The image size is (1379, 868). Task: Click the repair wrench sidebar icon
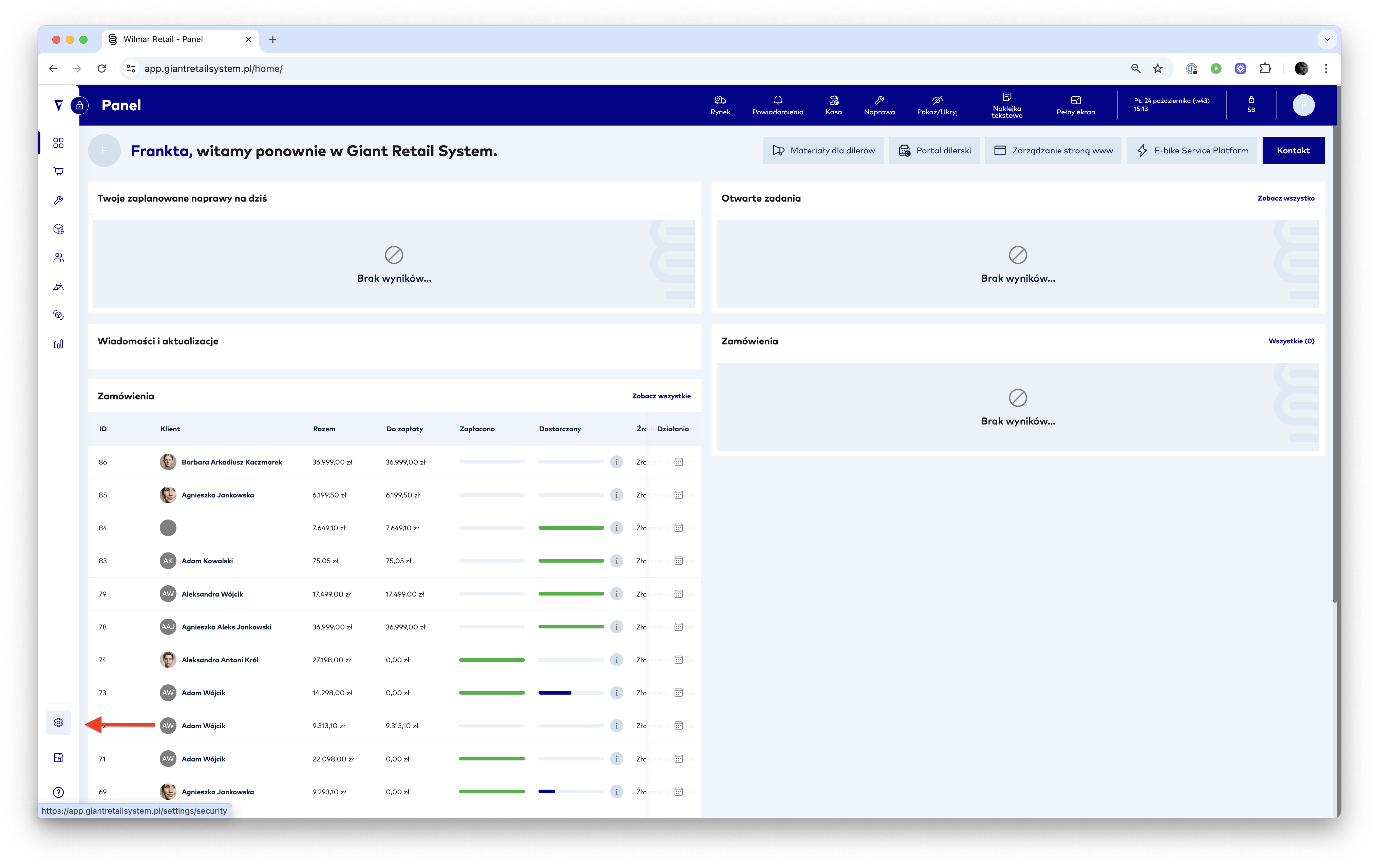[x=58, y=201]
